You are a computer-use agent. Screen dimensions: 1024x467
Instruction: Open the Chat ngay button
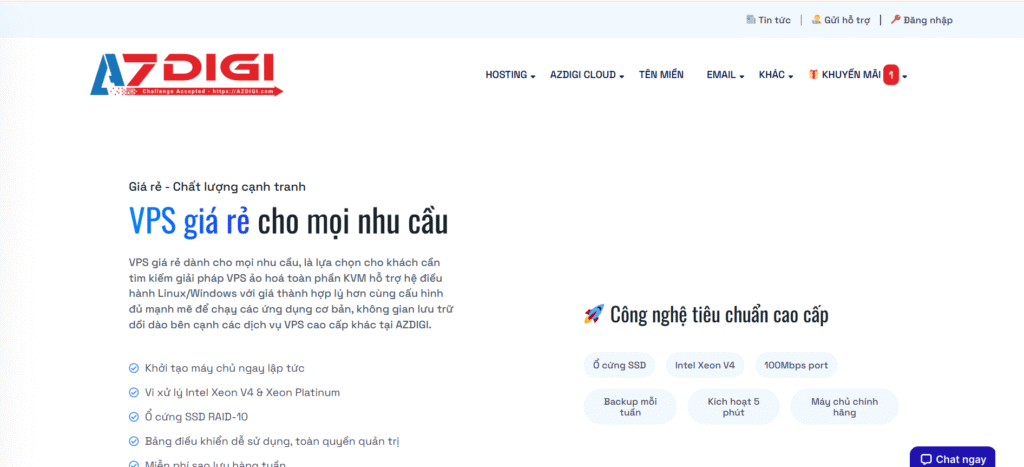tap(952, 459)
